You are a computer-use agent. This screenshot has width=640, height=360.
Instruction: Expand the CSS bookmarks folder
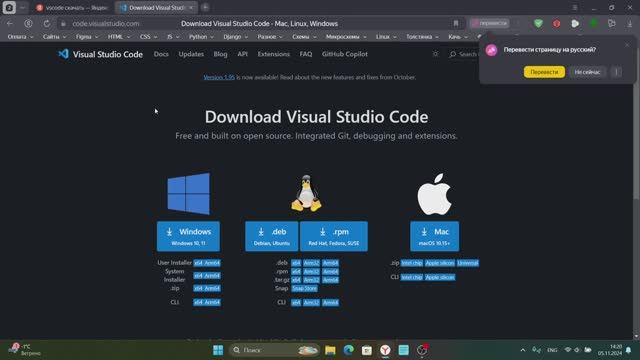click(148, 37)
